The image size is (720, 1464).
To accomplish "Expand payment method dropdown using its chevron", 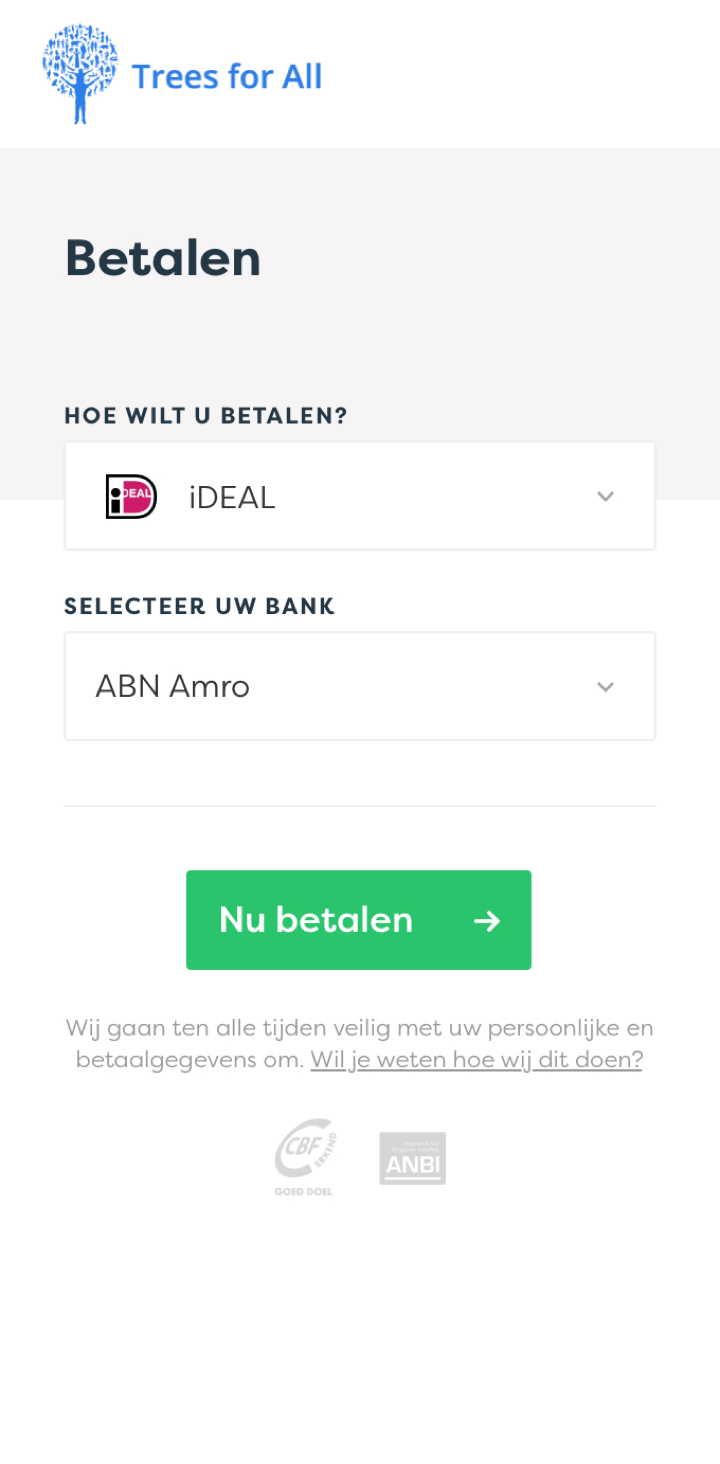I will click(x=605, y=496).
